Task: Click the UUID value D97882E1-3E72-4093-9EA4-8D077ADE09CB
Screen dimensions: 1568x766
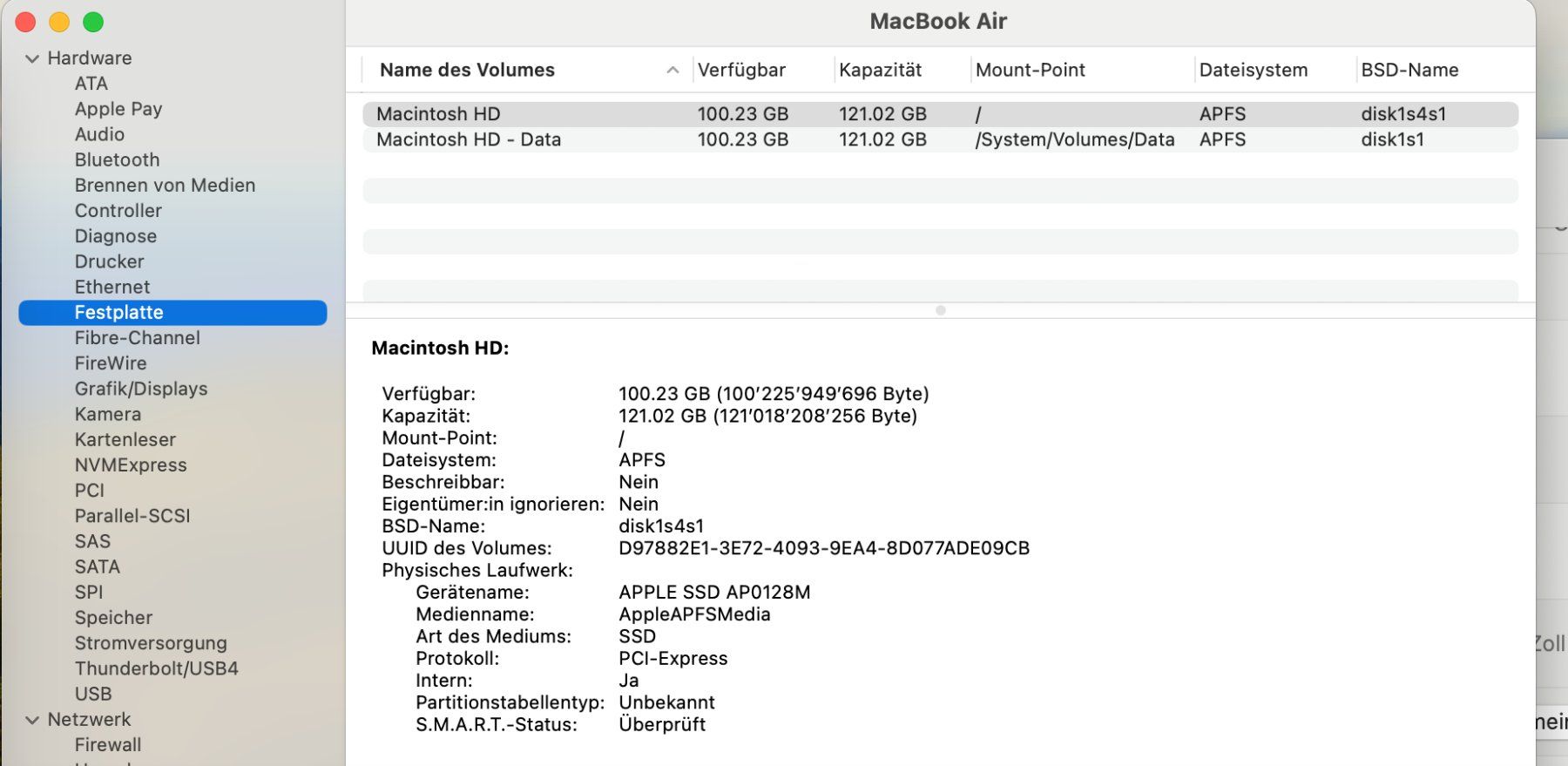Action: [x=824, y=548]
